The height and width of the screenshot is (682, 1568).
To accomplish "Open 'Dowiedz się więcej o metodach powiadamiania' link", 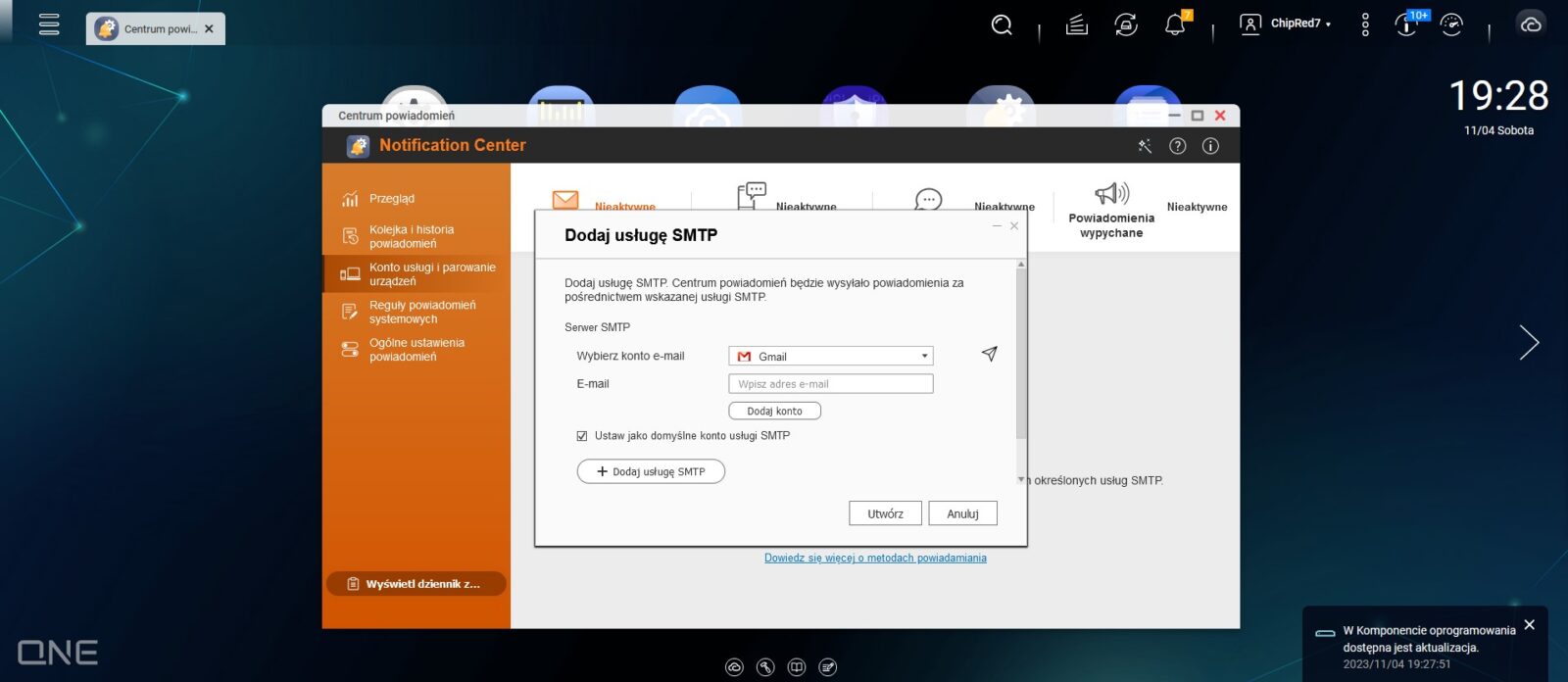I will coord(875,559).
